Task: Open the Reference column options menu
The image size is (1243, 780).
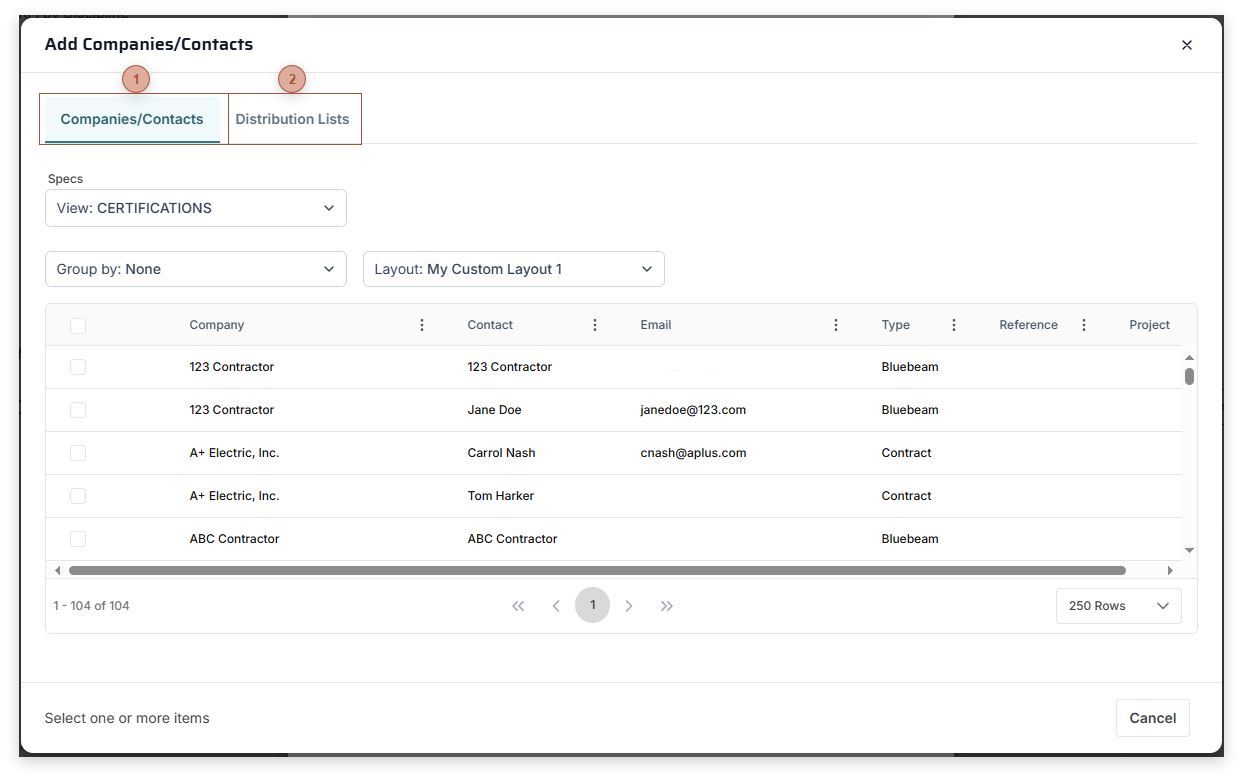Action: click(x=1083, y=324)
